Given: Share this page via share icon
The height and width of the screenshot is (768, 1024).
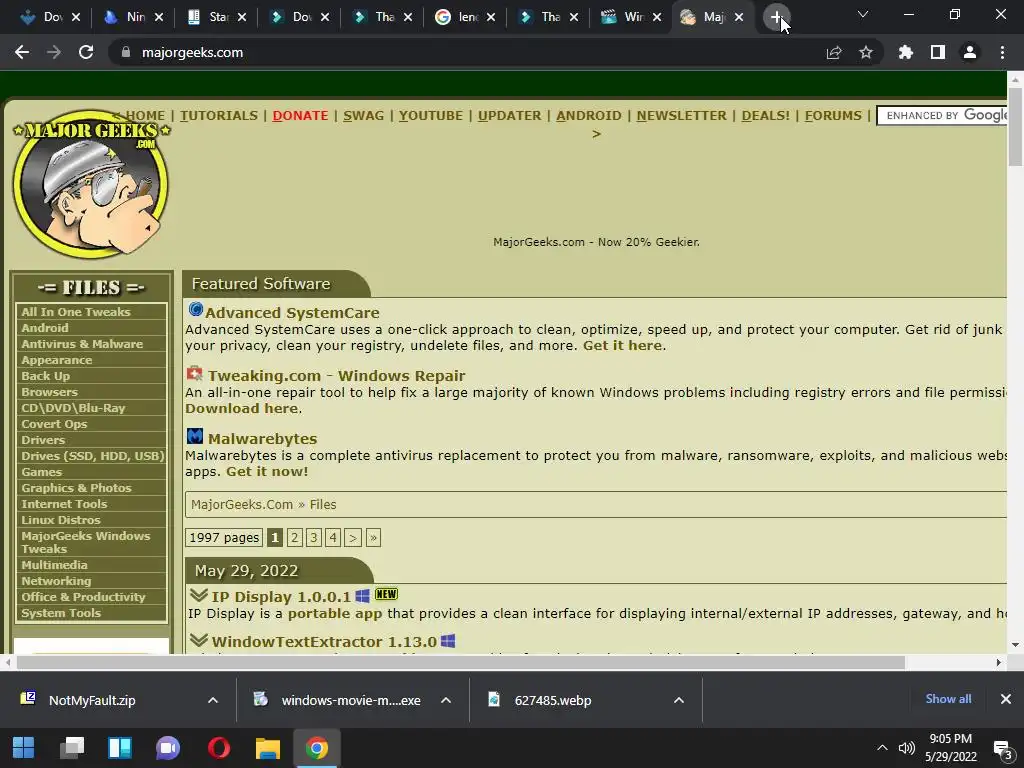Looking at the screenshot, I should coord(834,52).
